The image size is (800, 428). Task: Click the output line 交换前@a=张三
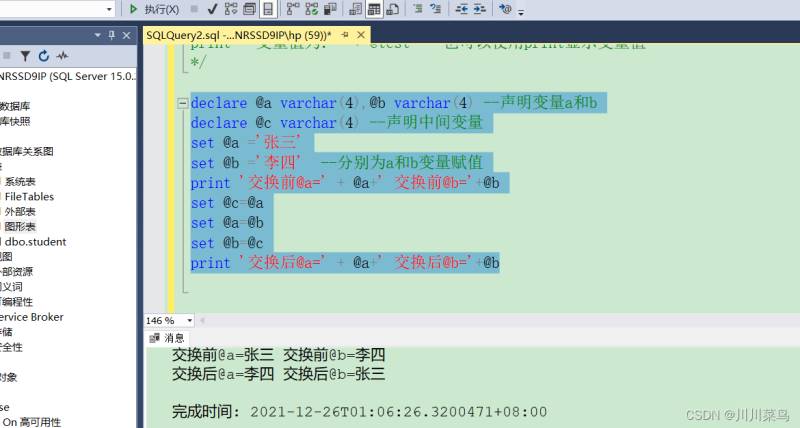pyautogui.click(x=279, y=355)
